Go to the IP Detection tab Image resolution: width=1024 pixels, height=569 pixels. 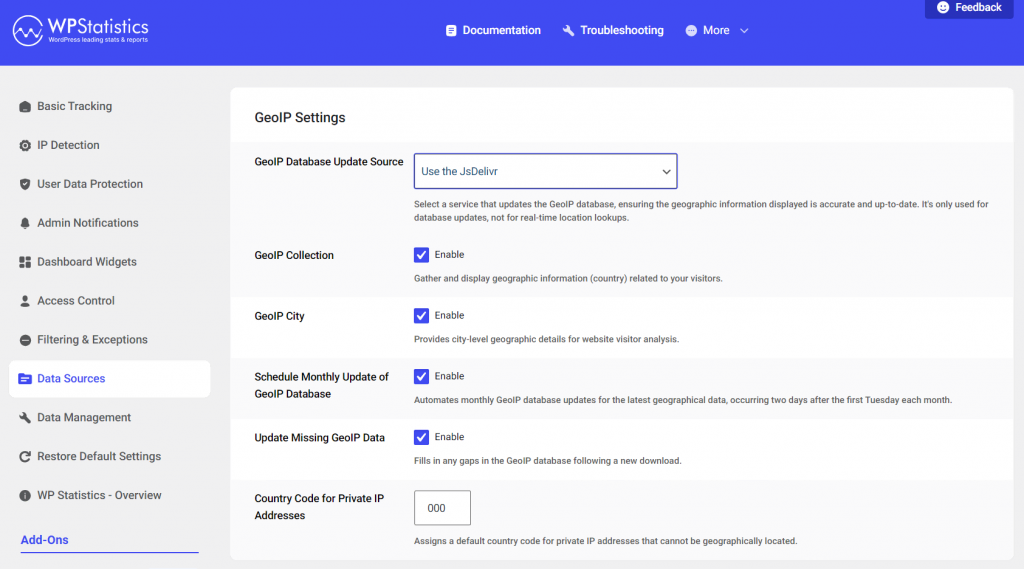click(110, 145)
